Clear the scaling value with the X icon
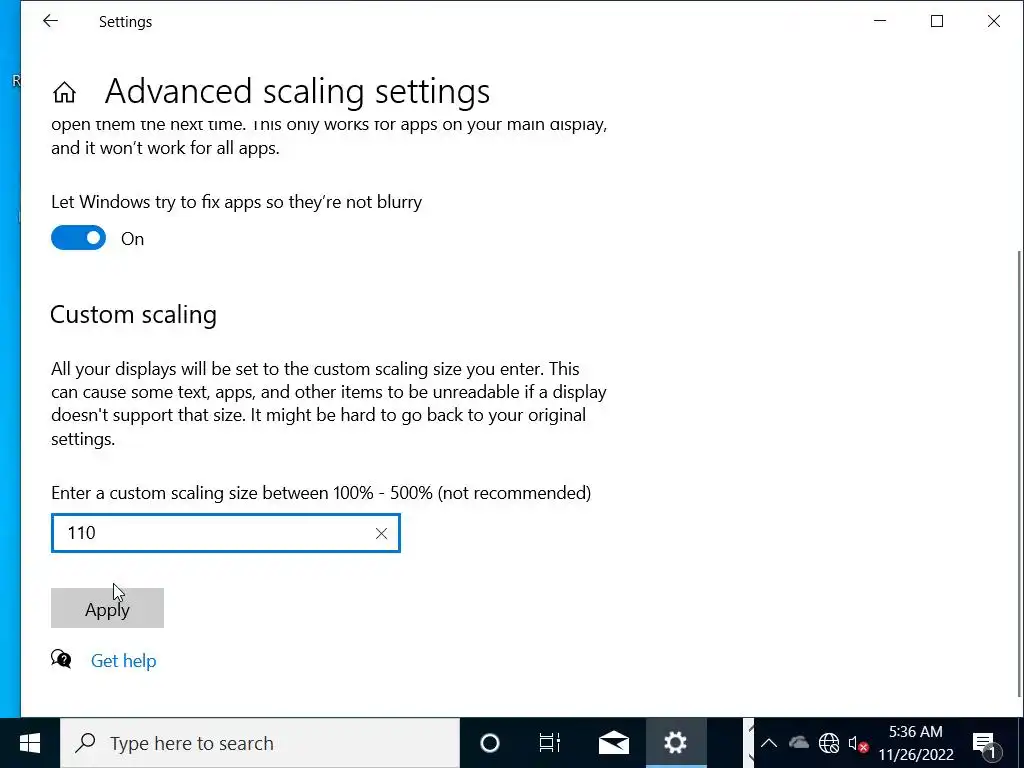 381,534
